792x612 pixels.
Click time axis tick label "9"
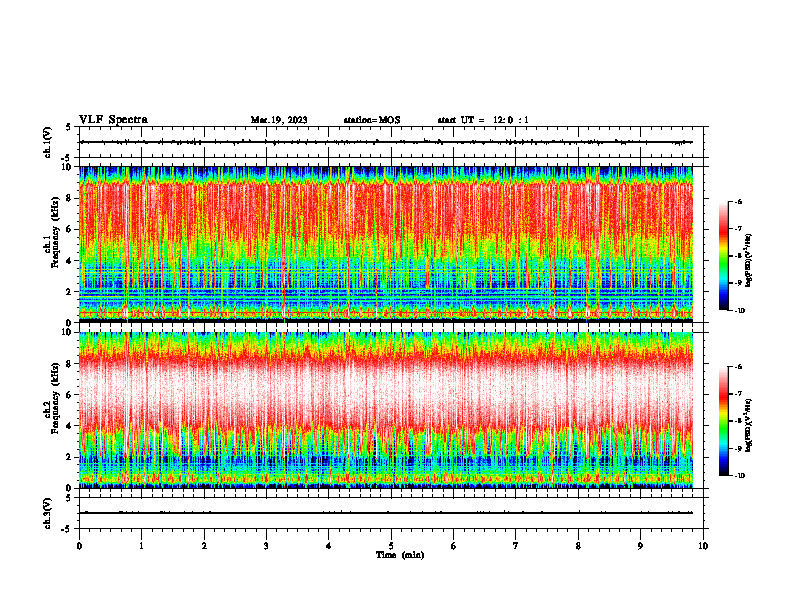(x=640, y=546)
